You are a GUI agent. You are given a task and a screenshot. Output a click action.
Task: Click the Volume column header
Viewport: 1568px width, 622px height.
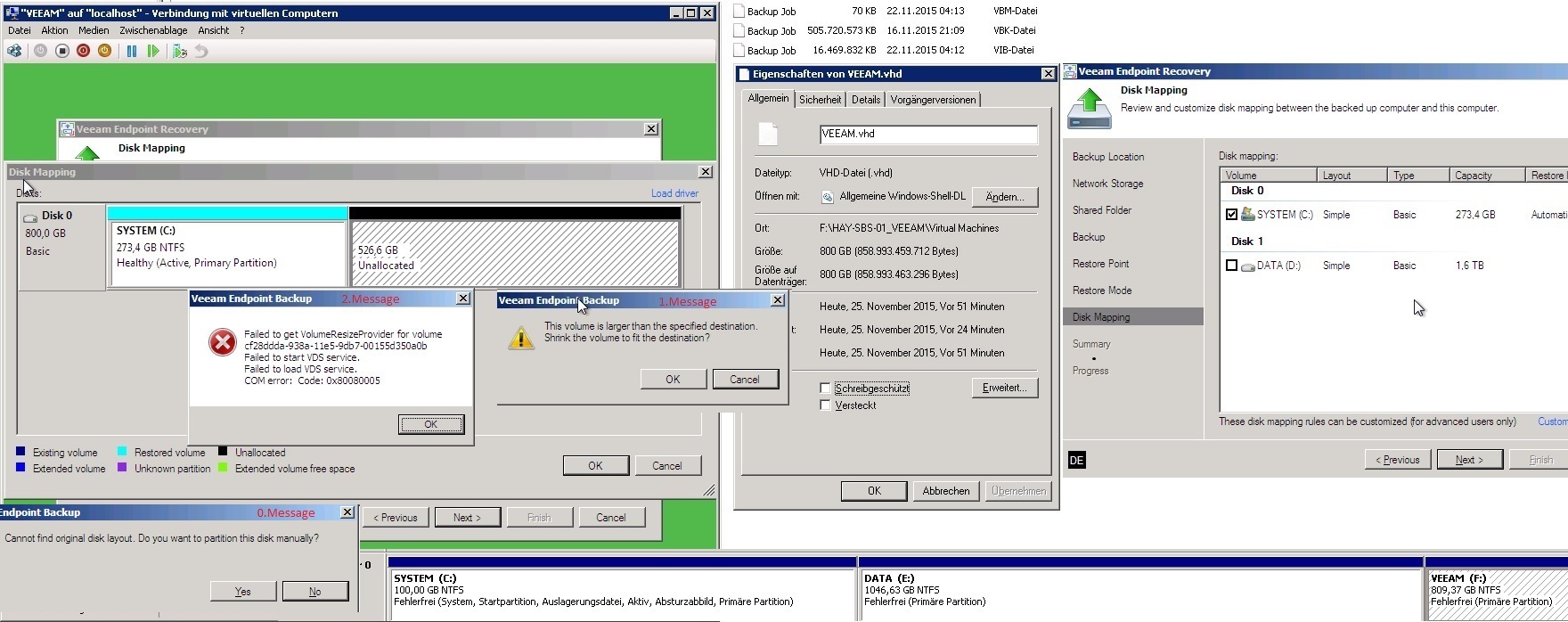click(x=1268, y=176)
